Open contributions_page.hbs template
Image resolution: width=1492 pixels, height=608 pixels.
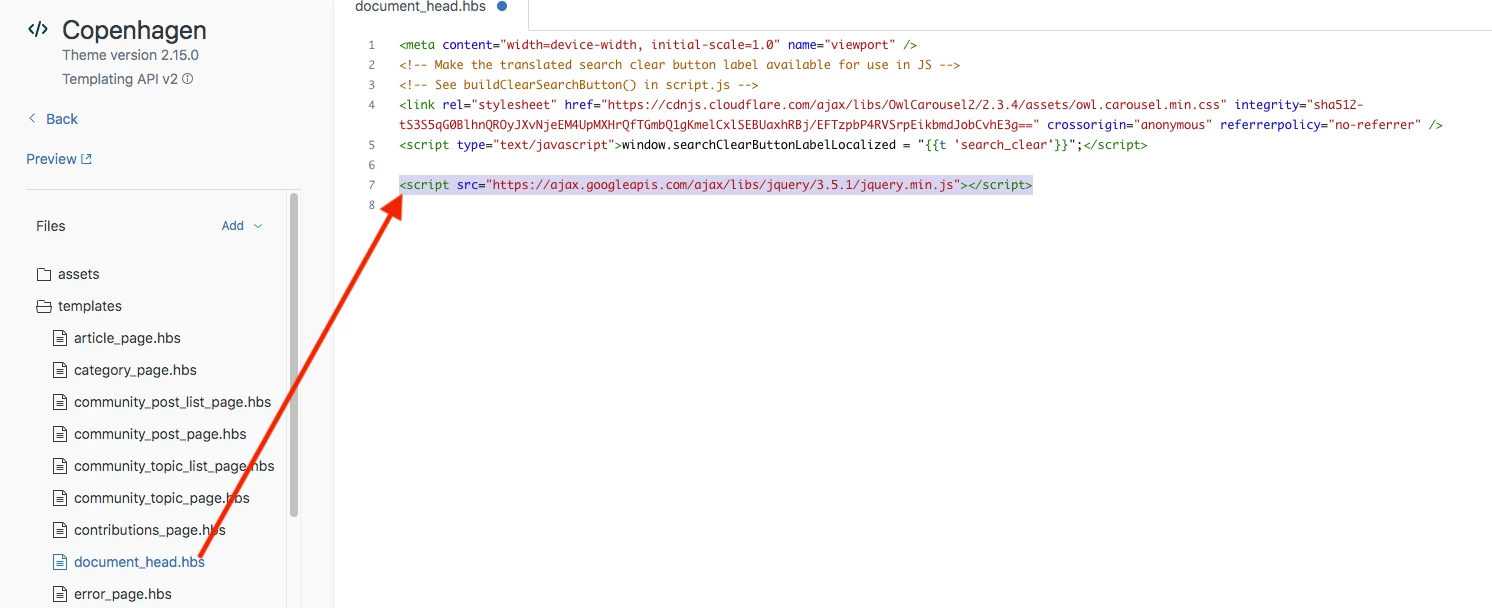(150, 530)
